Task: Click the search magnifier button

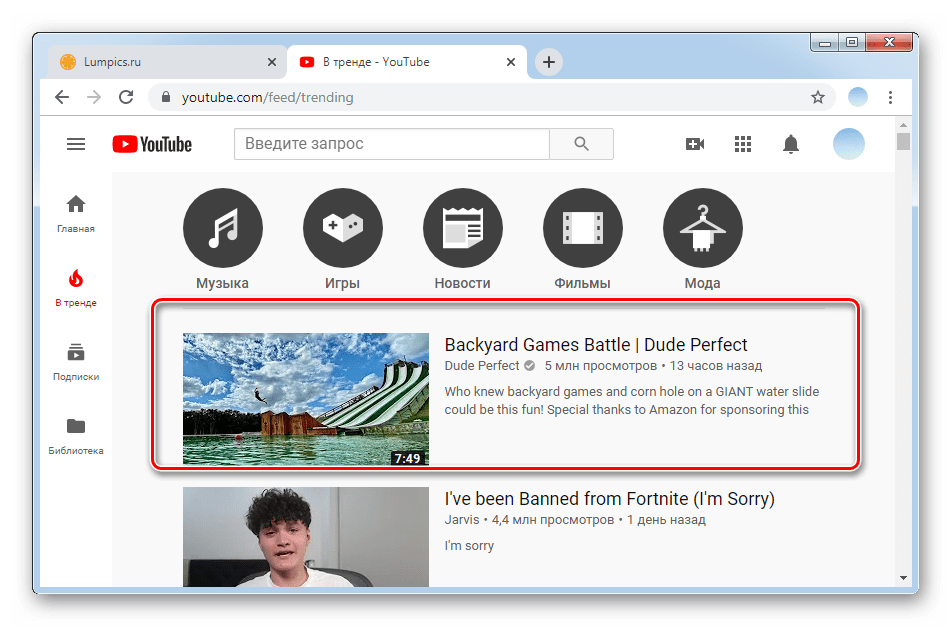Action: click(x=581, y=144)
